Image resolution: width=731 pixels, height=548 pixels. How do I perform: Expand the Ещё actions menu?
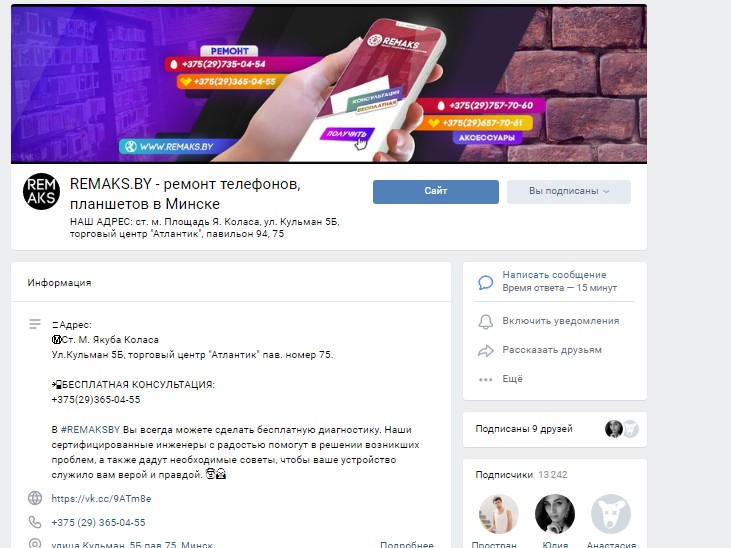pos(512,379)
